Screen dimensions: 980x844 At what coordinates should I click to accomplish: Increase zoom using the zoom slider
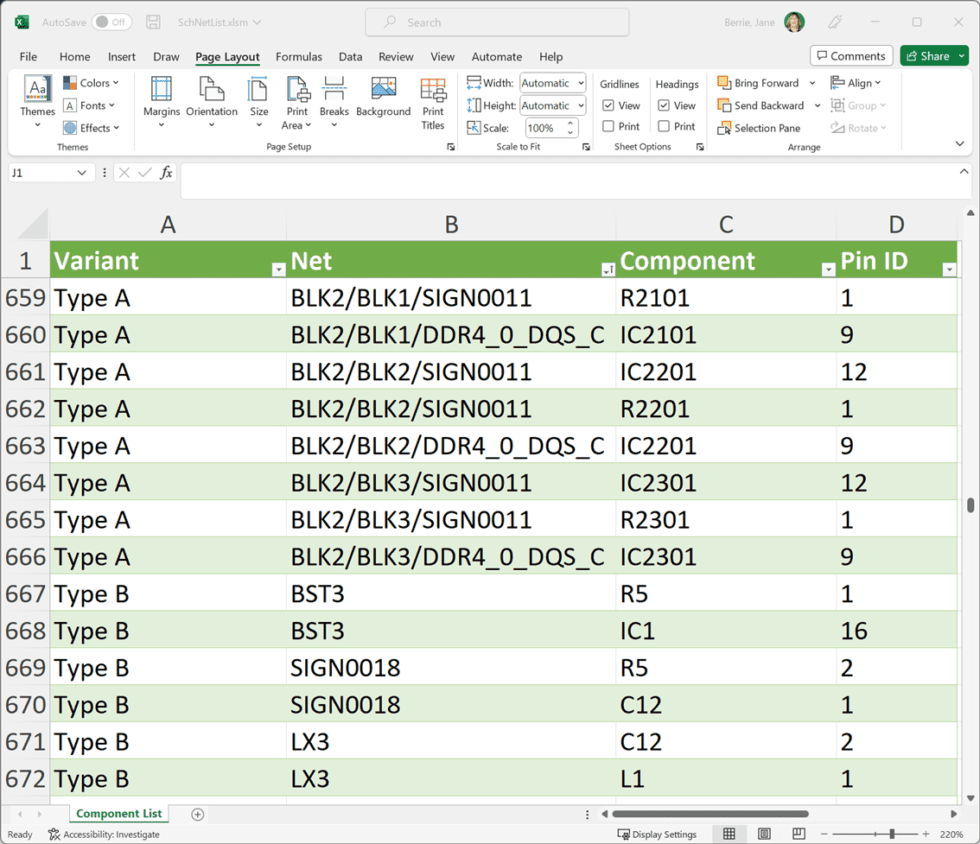[x=925, y=833]
